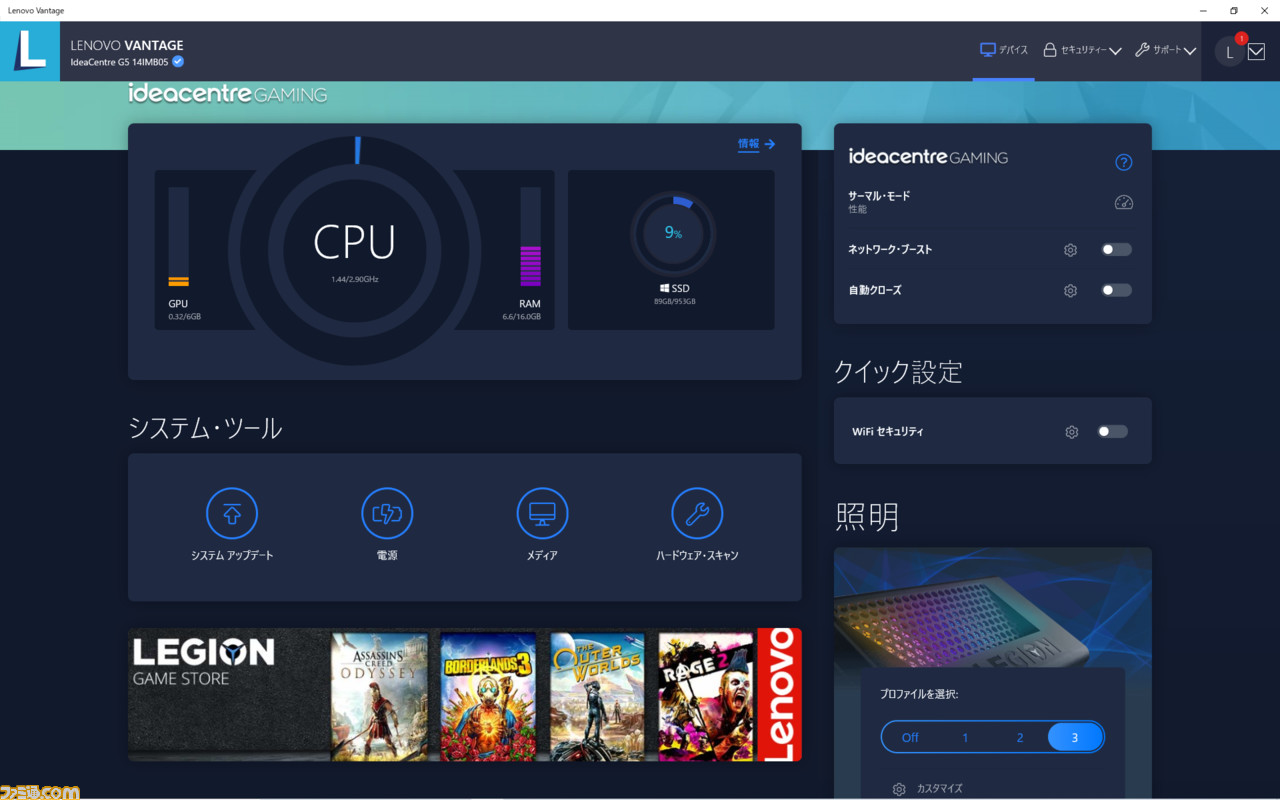Open the System Update tool icon
1280x800 pixels.
[232, 514]
